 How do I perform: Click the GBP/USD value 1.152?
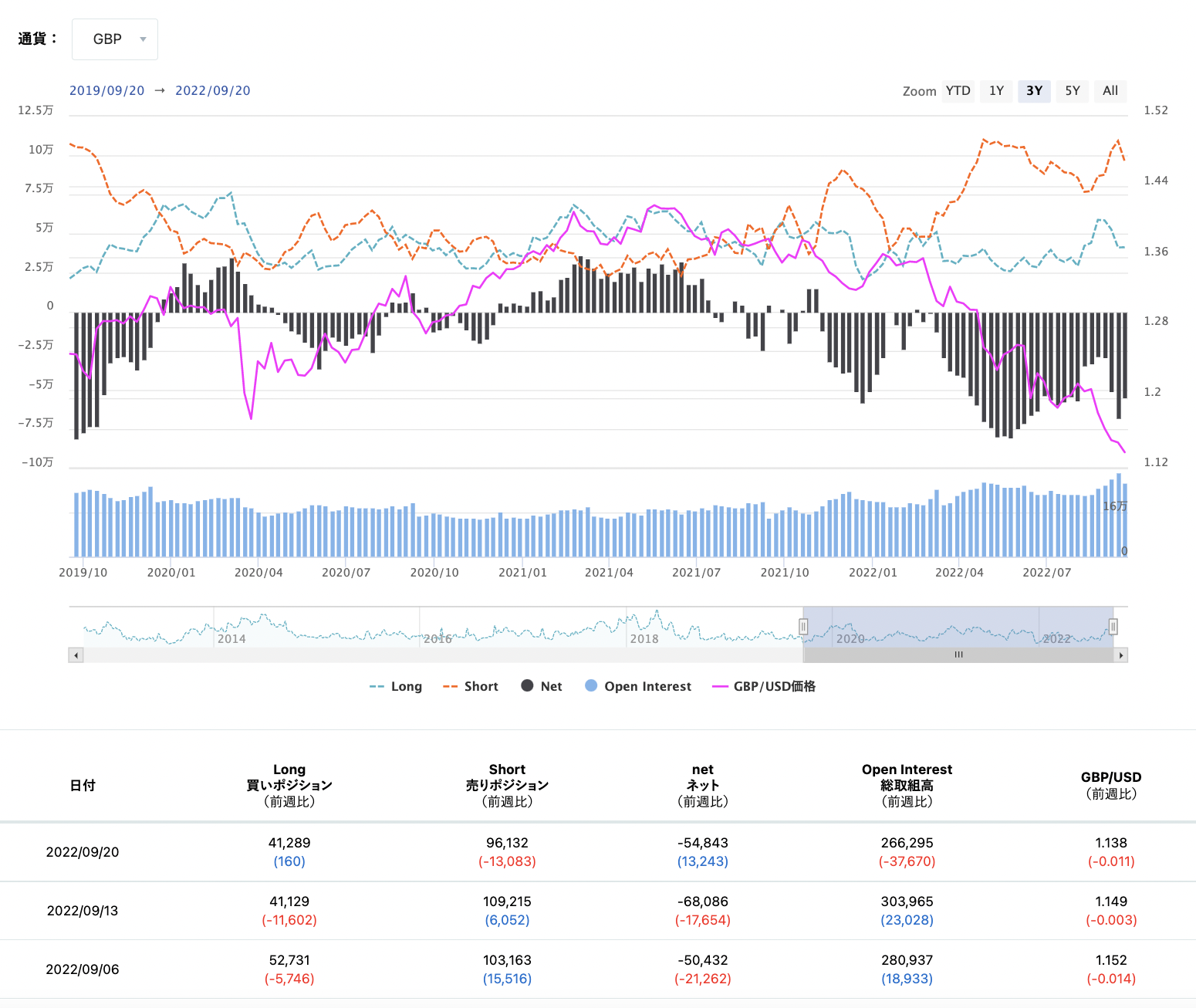pyautogui.click(x=1111, y=960)
